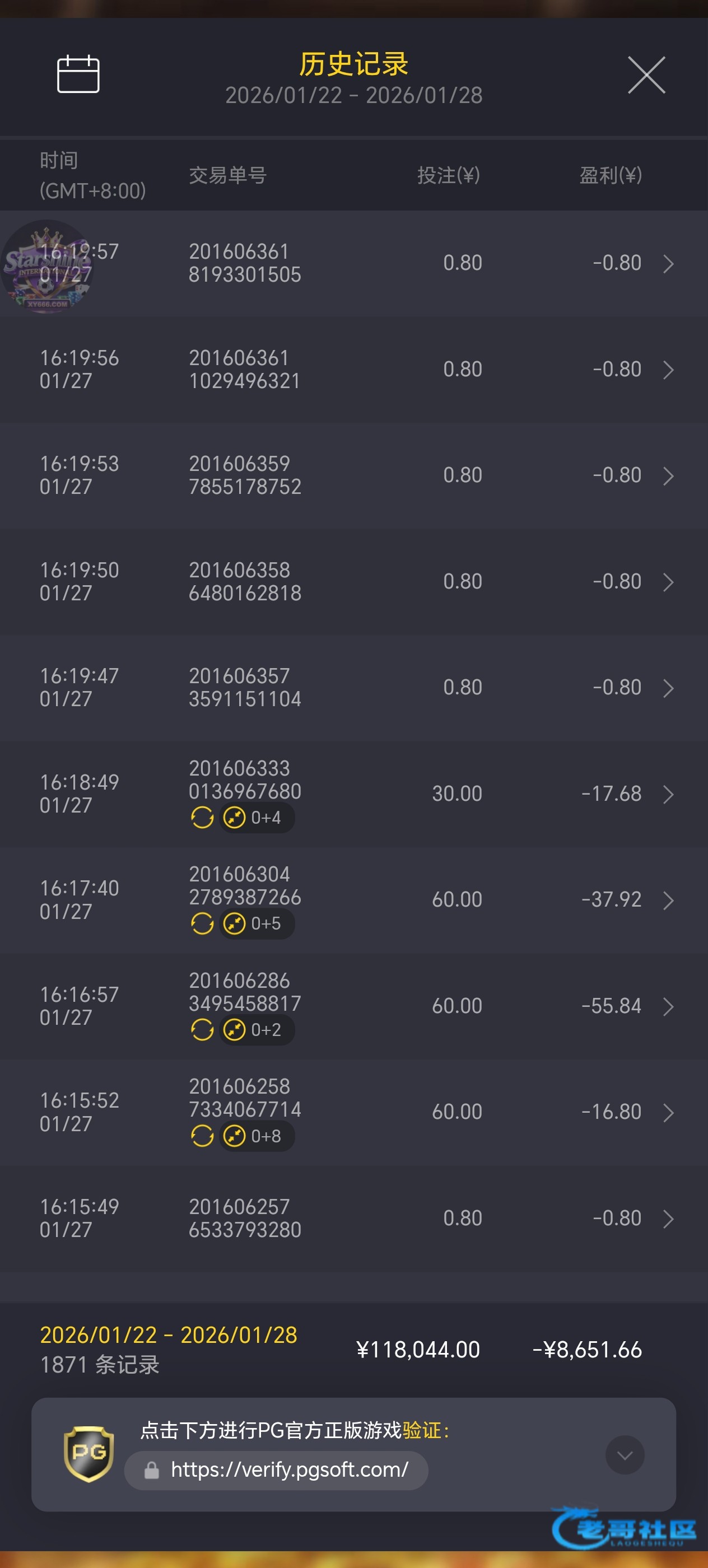Select the 16:19:50 bet record row
Screen dimensions: 708x1568
pos(353,581)
